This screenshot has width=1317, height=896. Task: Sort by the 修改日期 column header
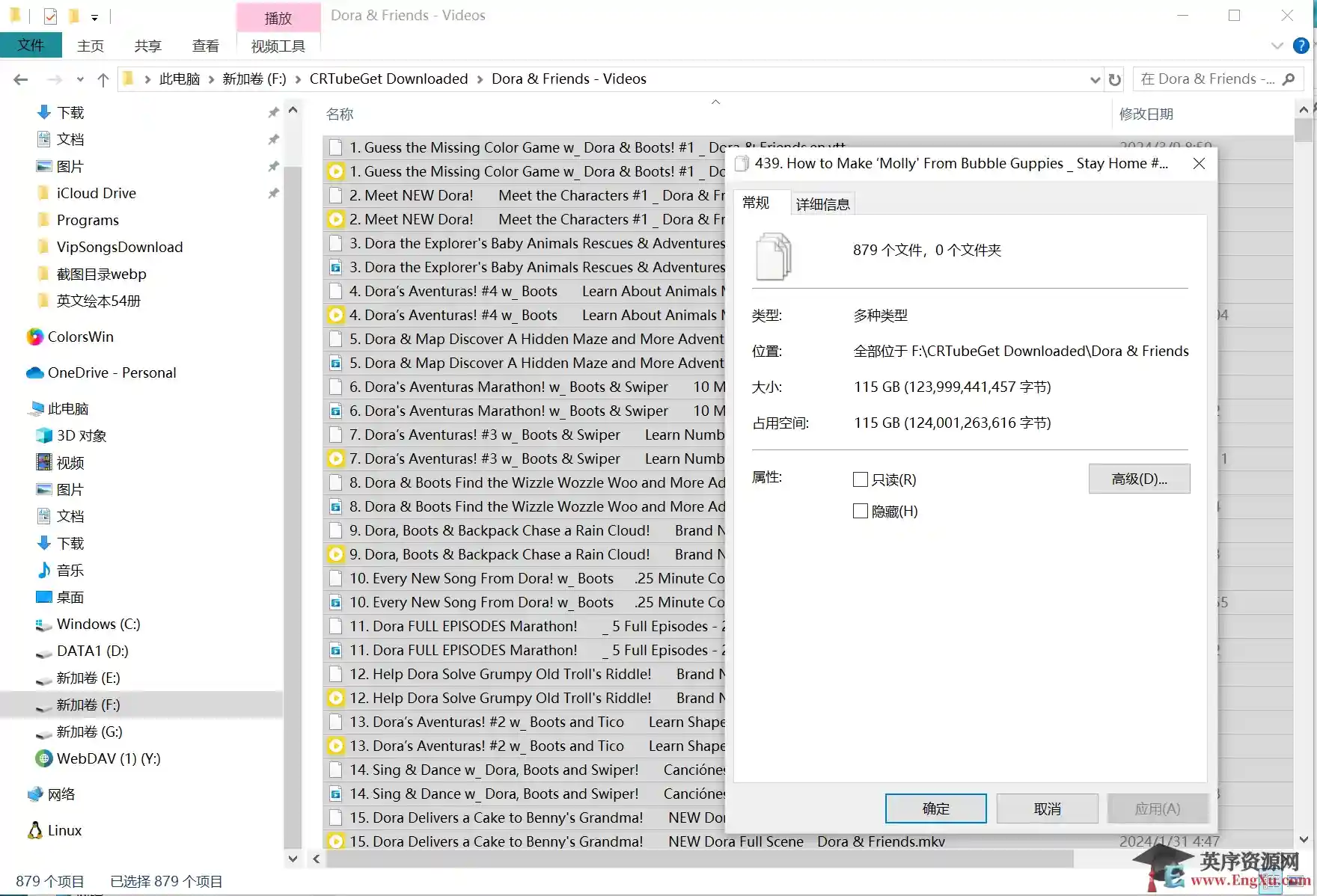point(1146,114)
